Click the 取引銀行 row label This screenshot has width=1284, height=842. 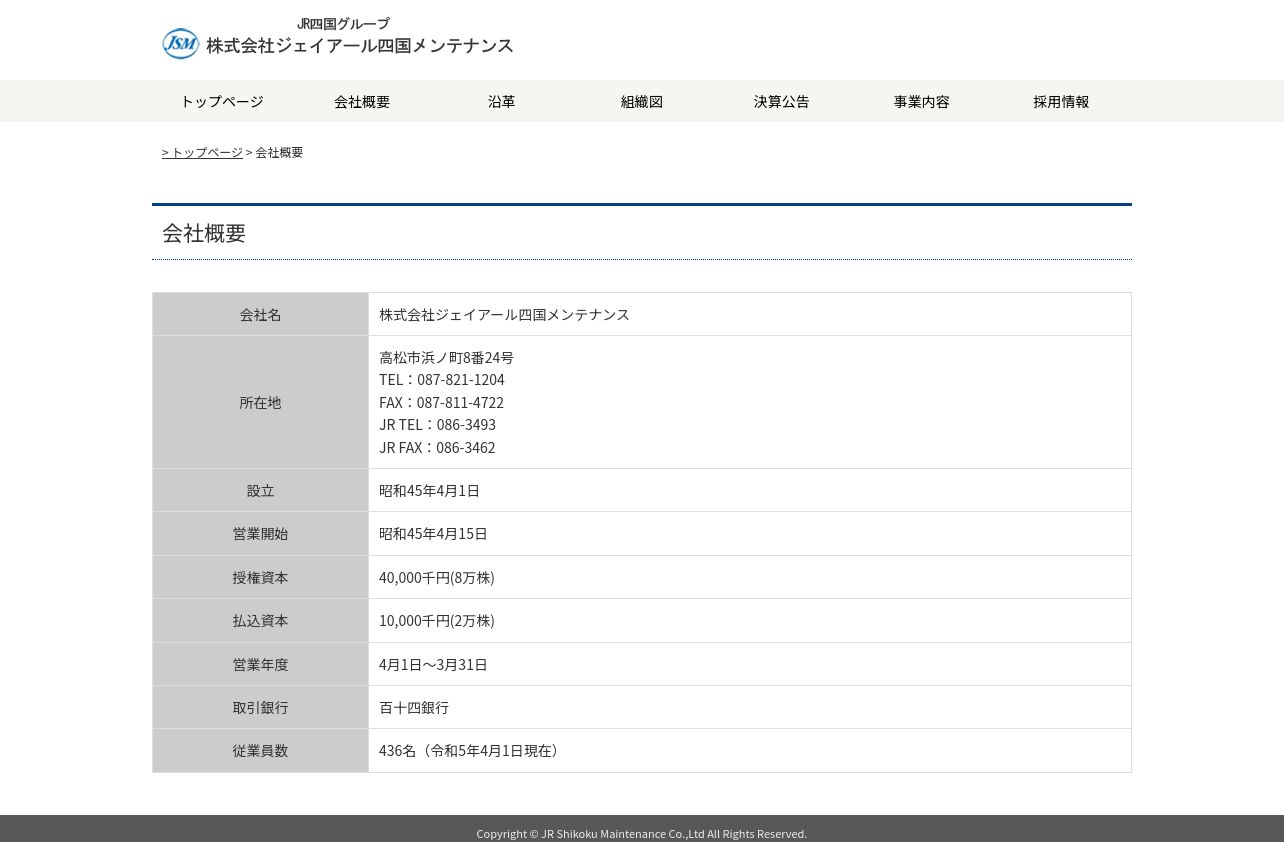(x=260, y=707)
